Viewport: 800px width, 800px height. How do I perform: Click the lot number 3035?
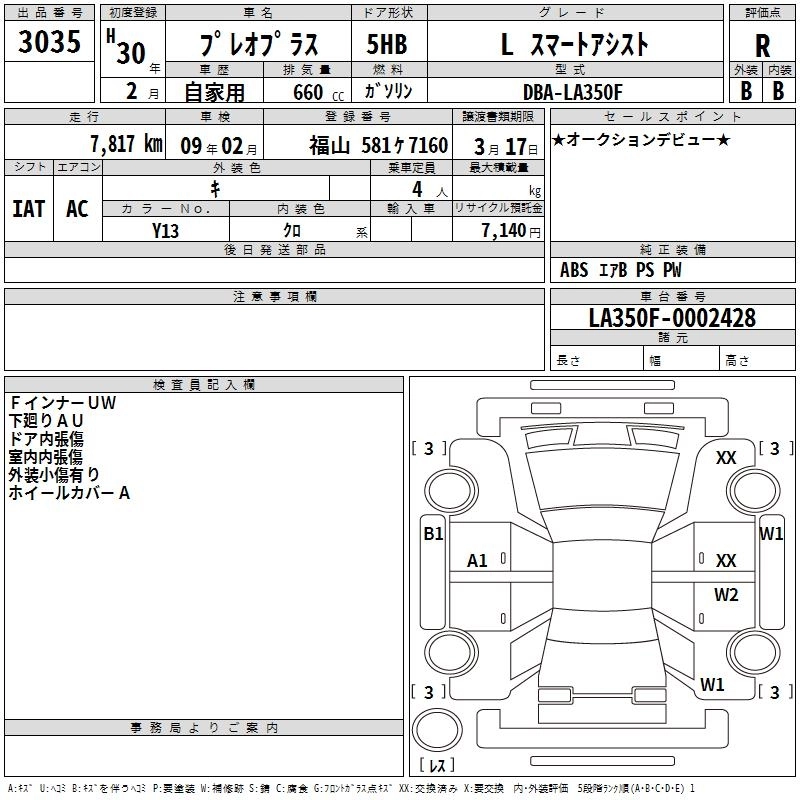point(50,42)
